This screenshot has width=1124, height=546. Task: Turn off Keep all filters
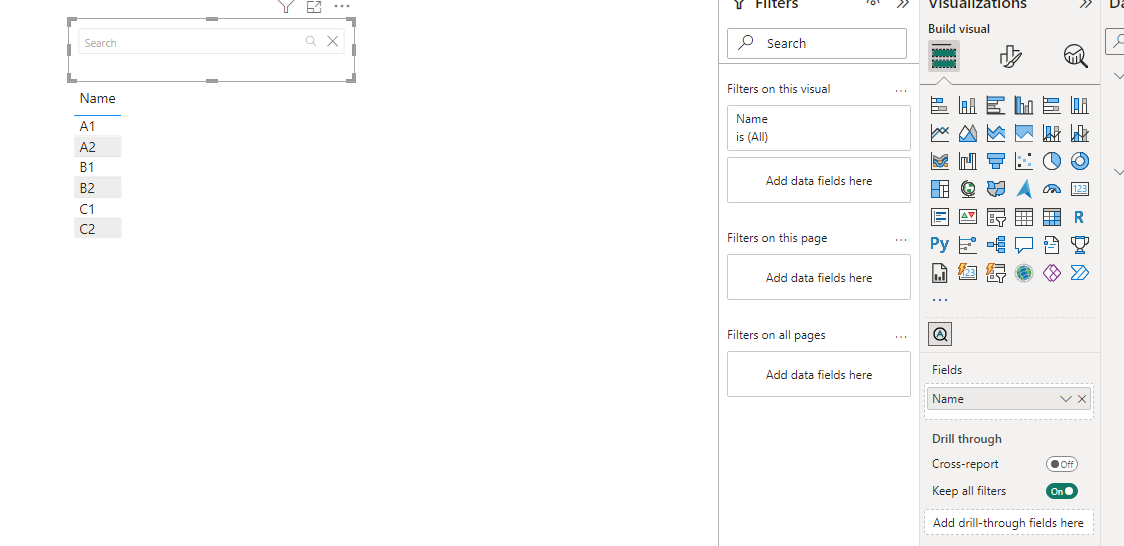tap(1062, 492)
